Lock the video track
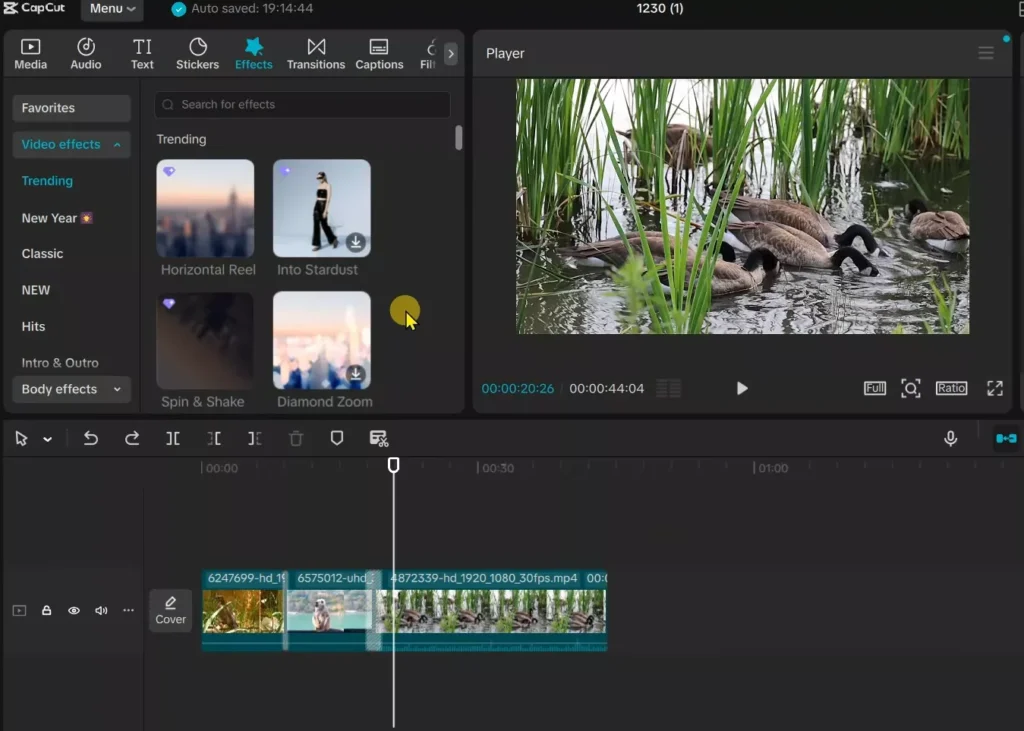Viewport: 1024px width, 731px height. [x=46, y=610]
